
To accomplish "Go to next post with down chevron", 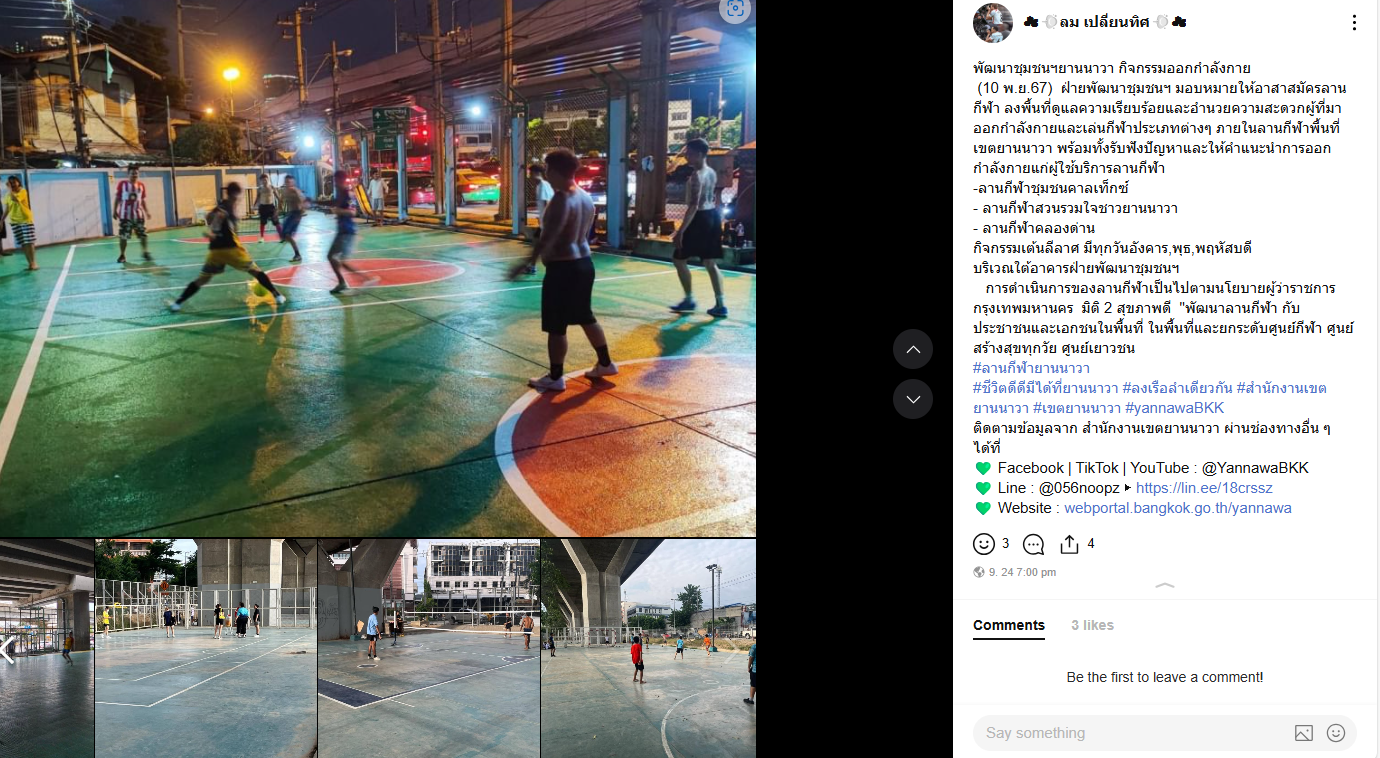I will point(913,399).
